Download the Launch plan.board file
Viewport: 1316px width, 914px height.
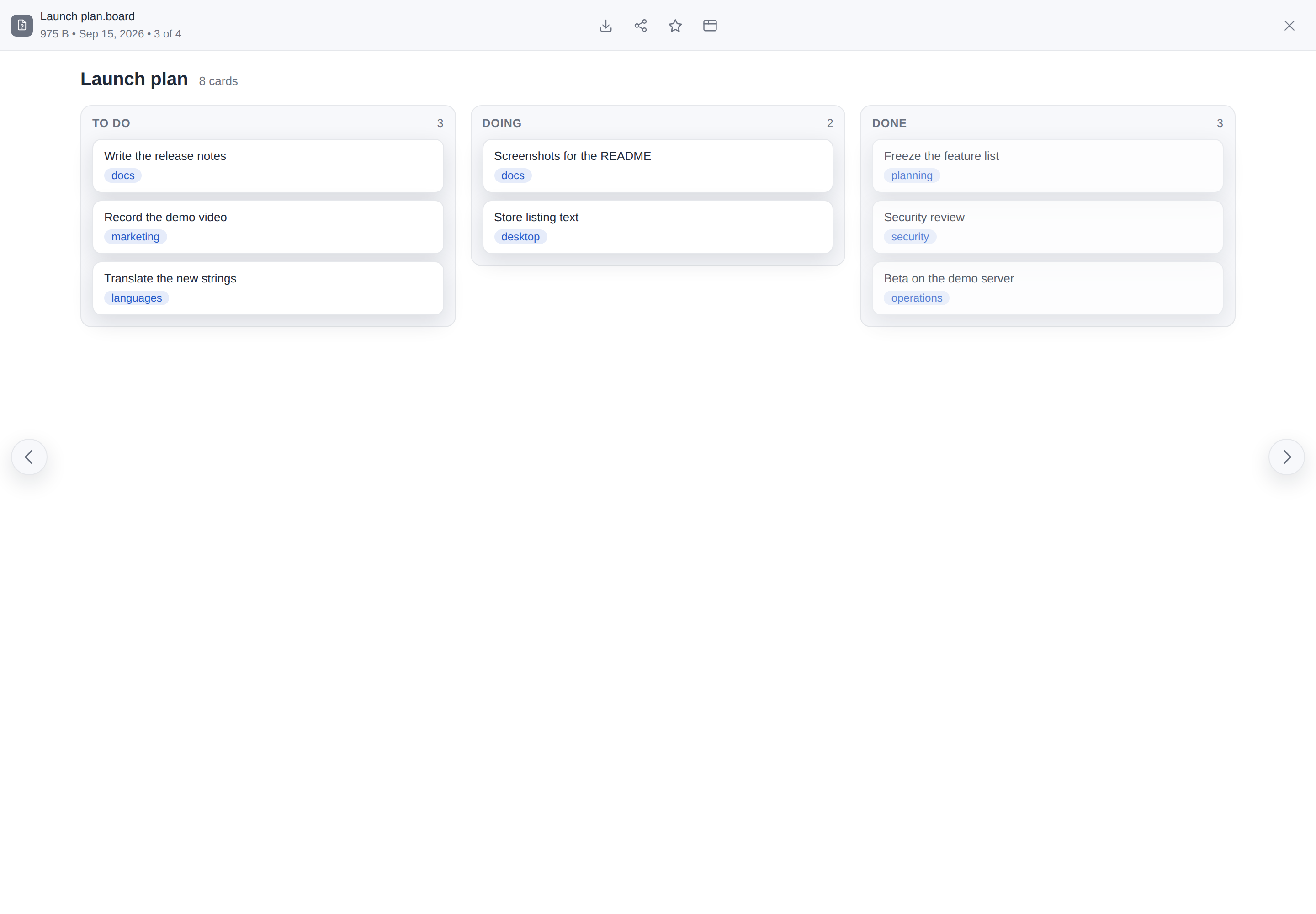coord(605,26)
